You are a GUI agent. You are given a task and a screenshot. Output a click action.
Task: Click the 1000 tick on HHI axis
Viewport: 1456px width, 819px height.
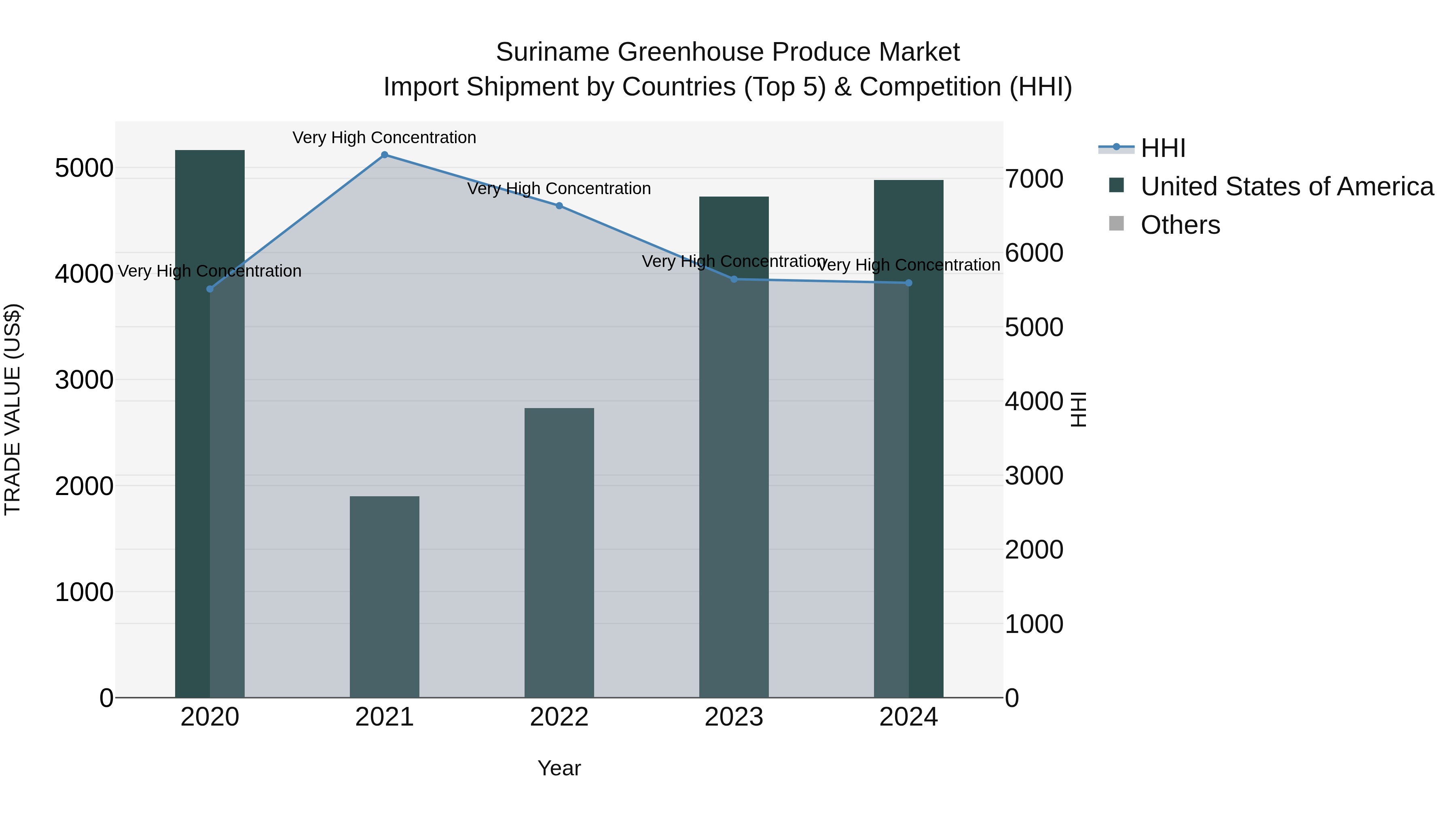(1034, 624)
